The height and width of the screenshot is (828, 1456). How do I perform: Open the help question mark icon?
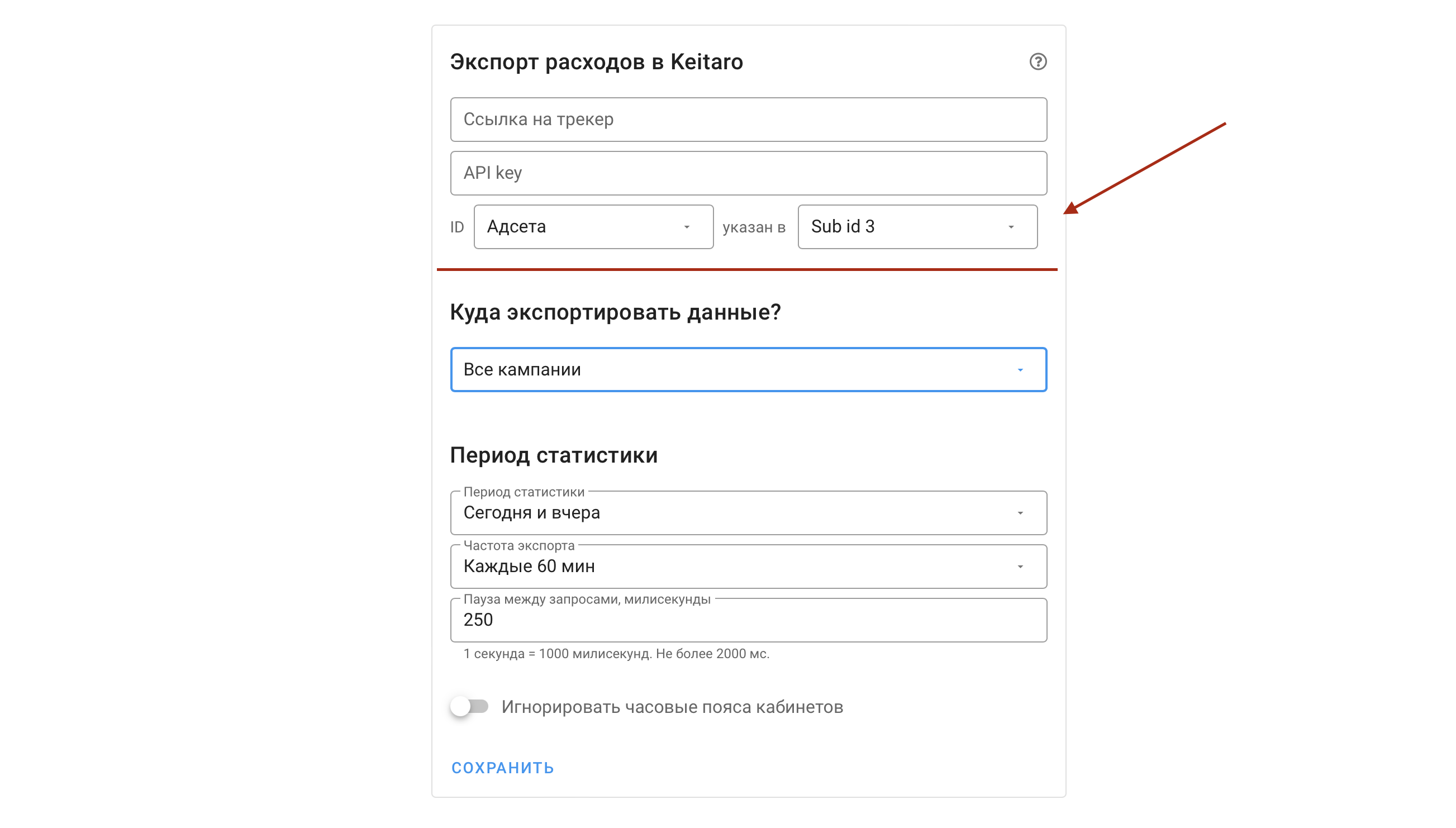(x=1037, y=61)
